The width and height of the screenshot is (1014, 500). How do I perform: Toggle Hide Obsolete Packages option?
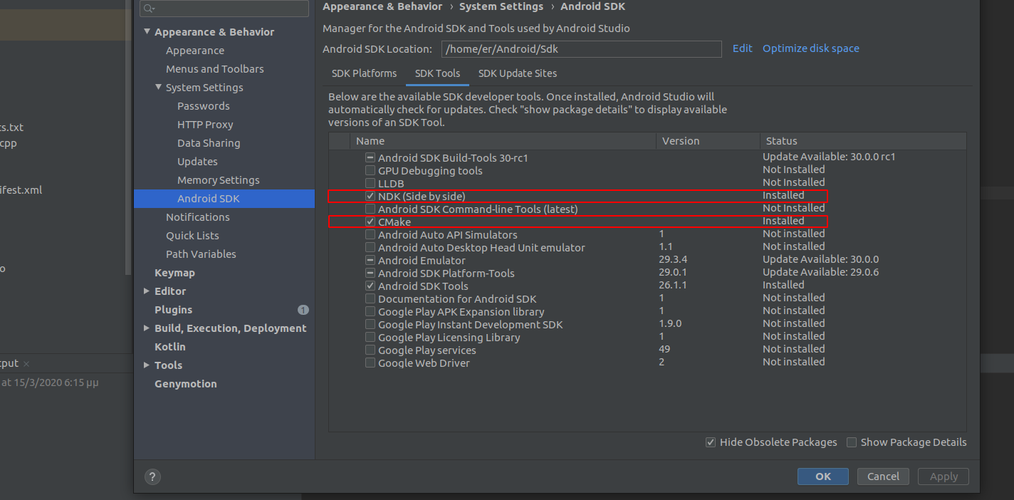710,442
